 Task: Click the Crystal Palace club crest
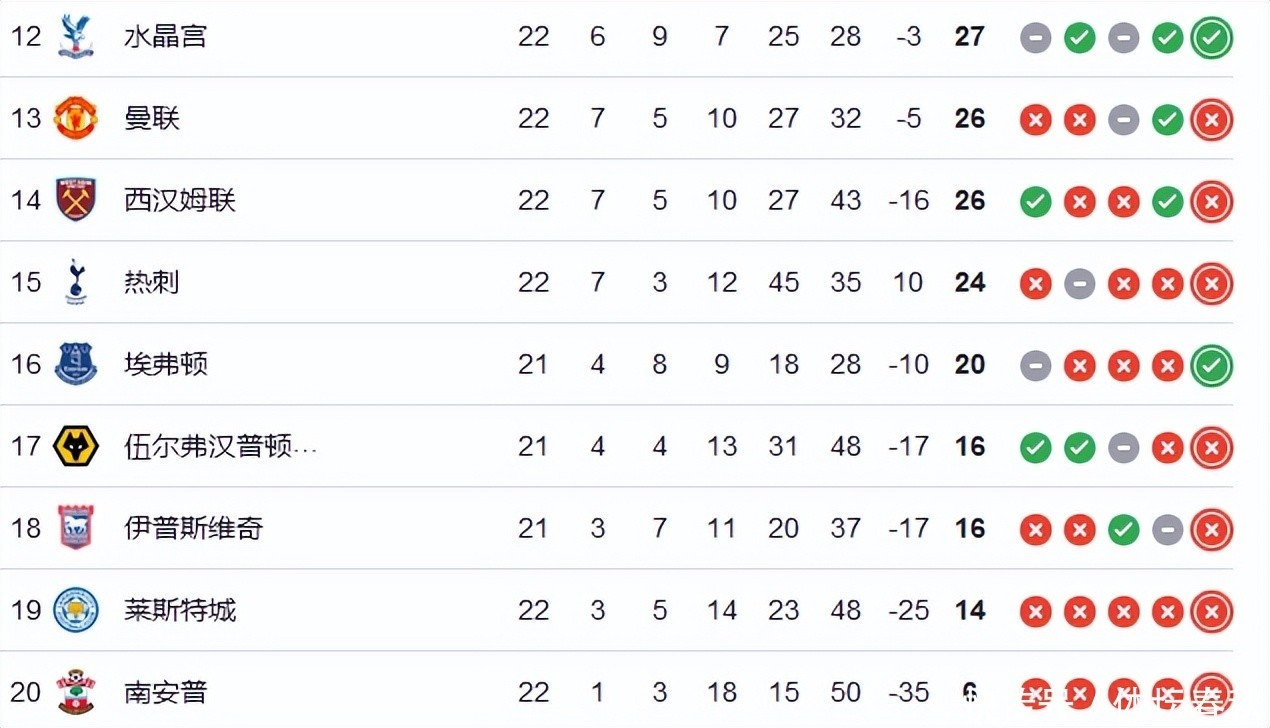point(75,36)
